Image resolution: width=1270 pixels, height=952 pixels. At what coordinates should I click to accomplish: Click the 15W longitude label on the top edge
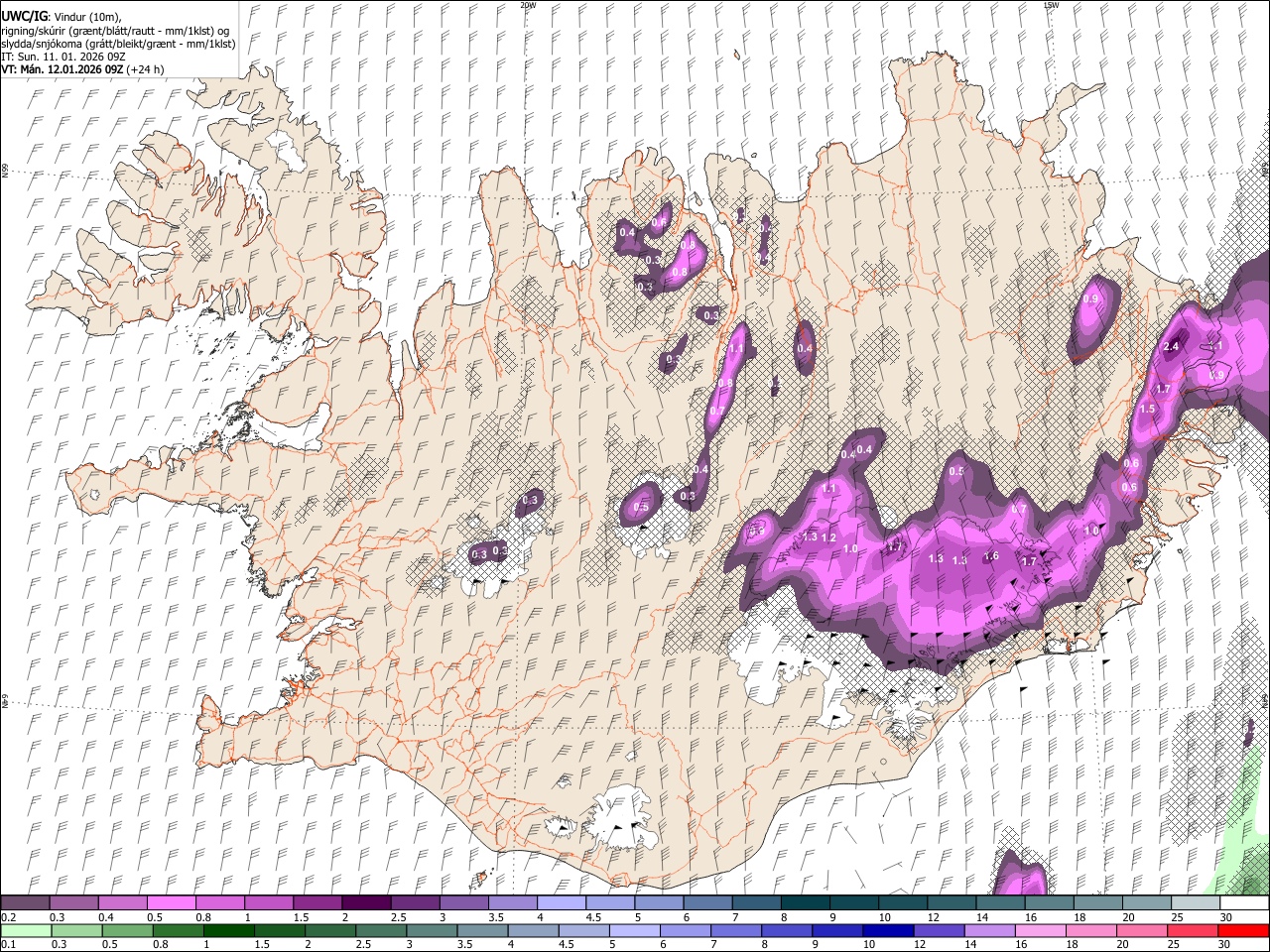(1052, 5)
